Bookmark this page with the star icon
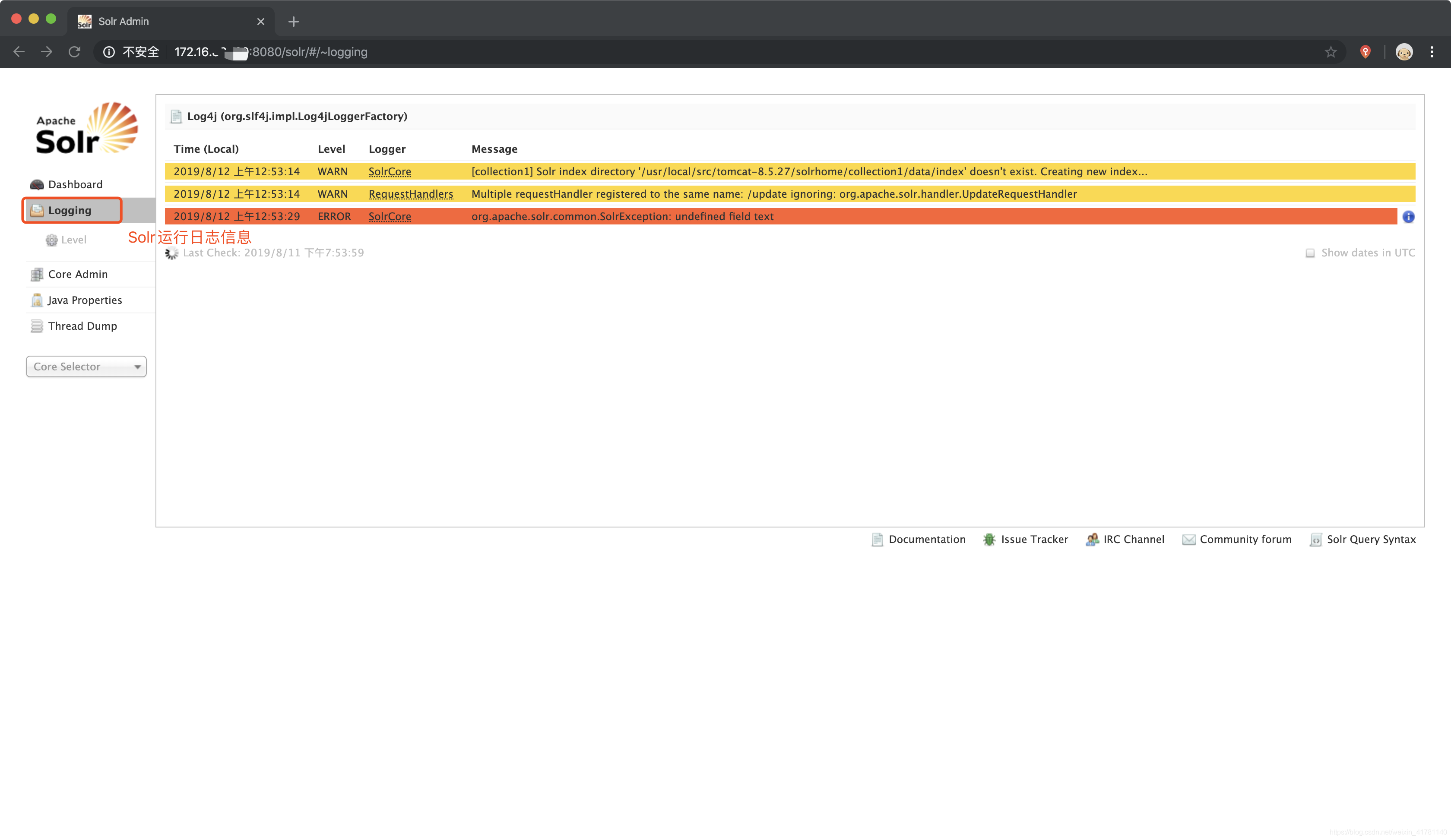 click(1331, 52)
